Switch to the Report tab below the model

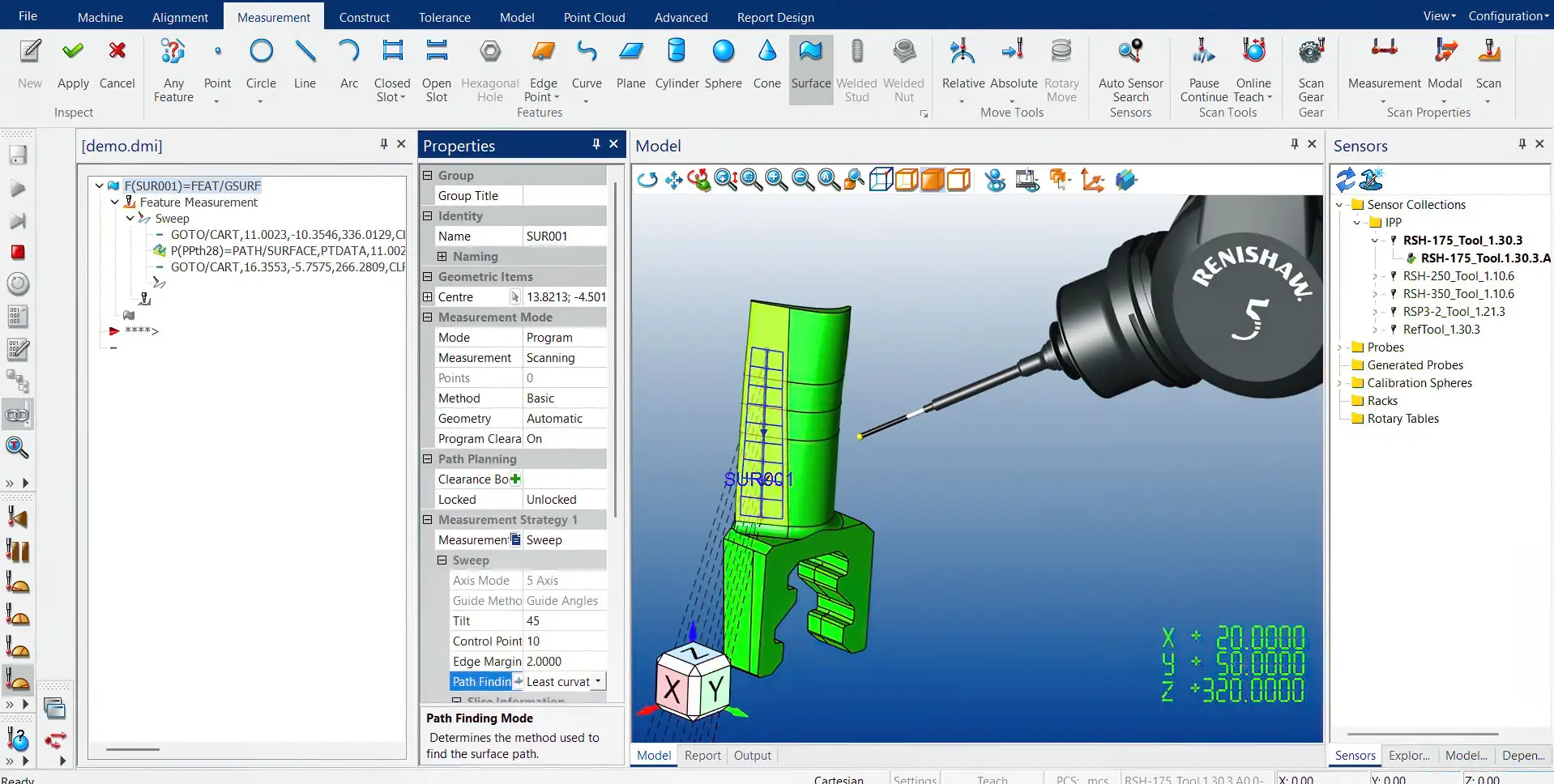702,756
